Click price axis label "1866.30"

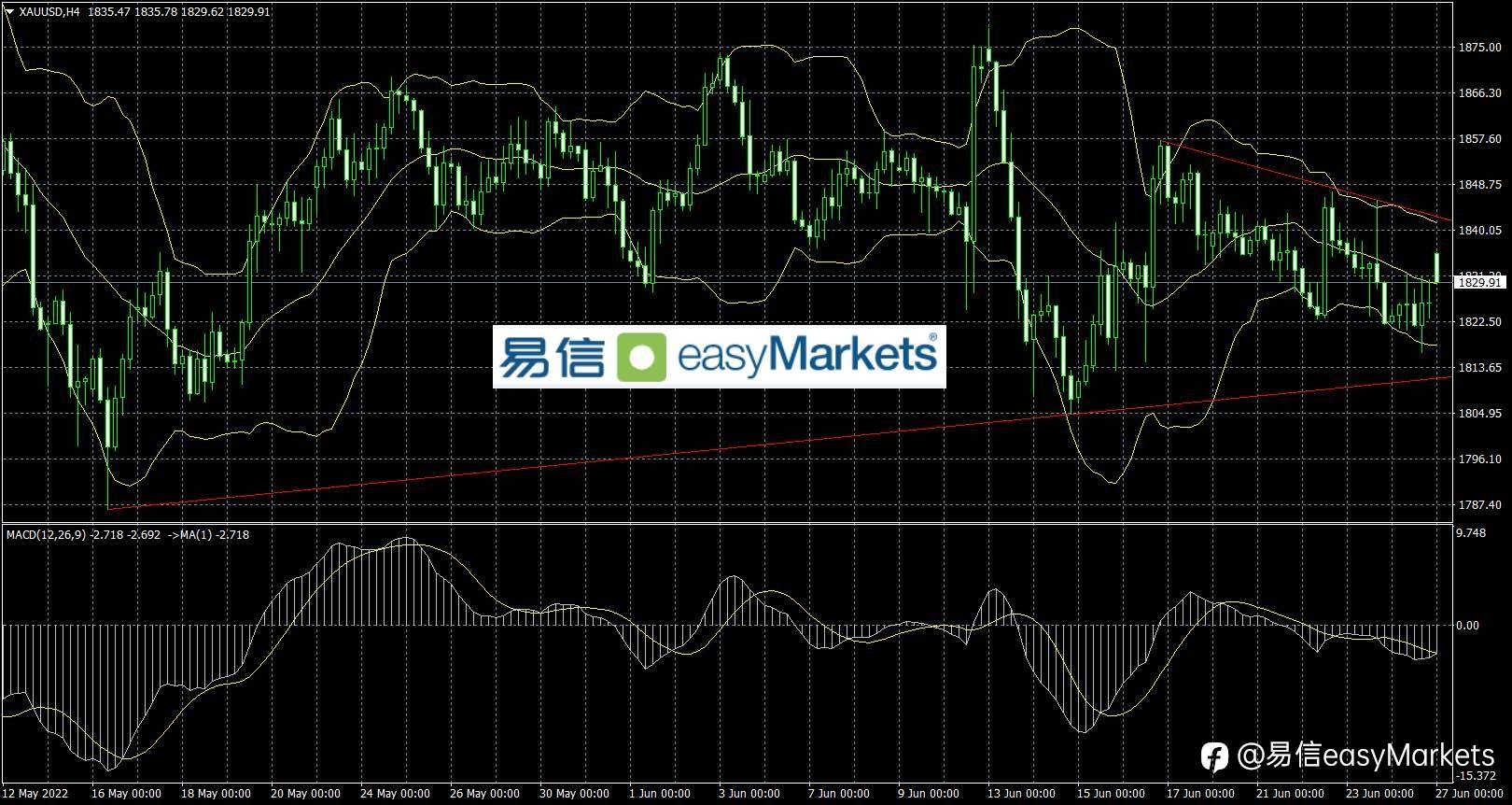click(x=1479, y=93)
